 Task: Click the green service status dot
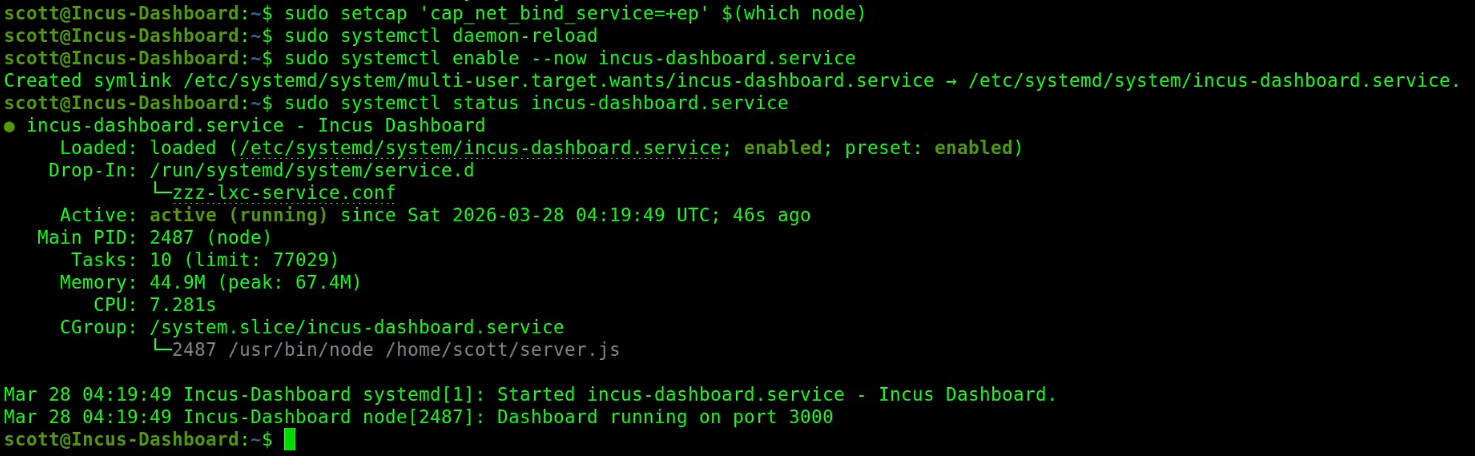[x=9, y=126]
